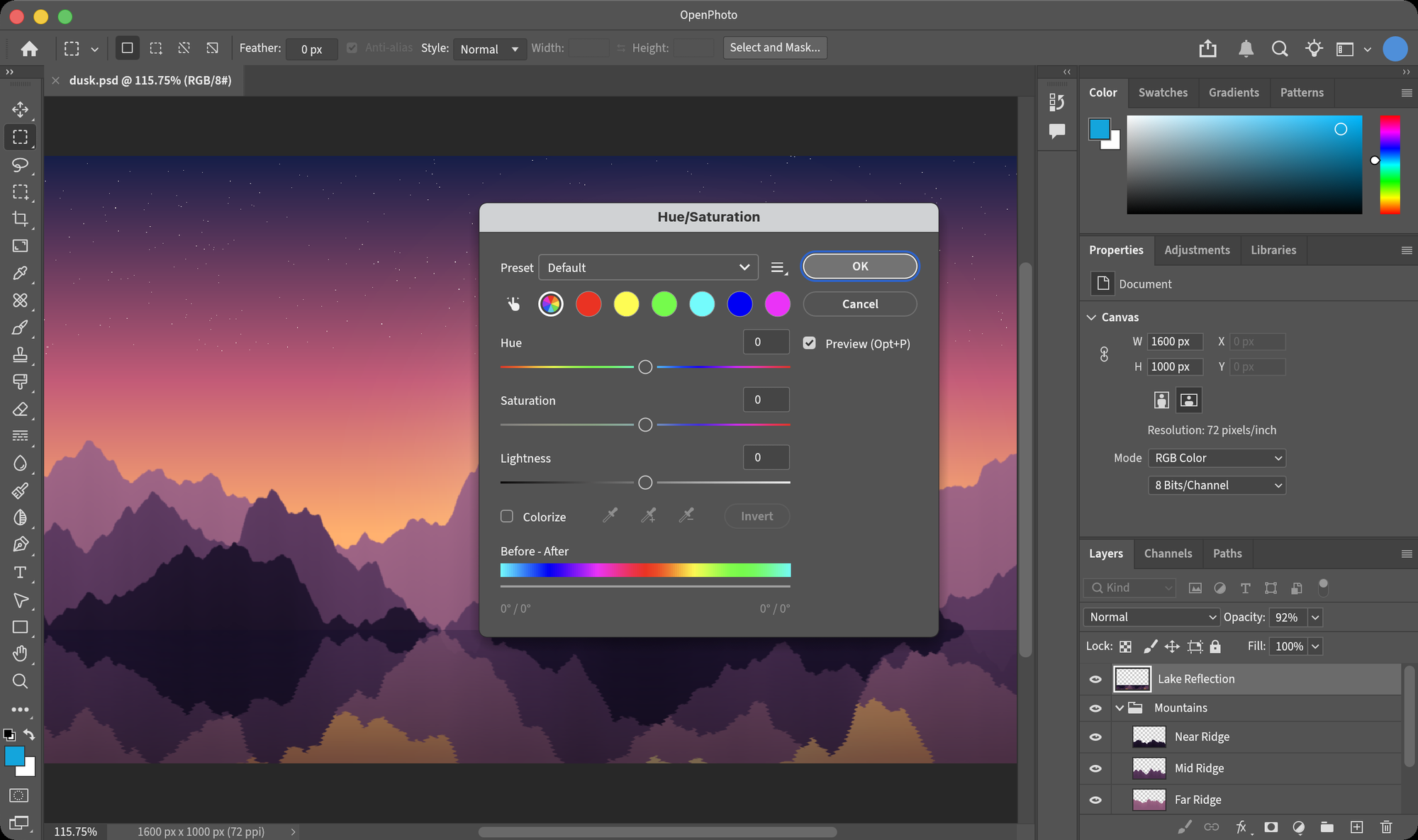This screenshot has height=840, width=1418.
Task: Select the Eyedropper tool in the left toolbar
Action: [x=20, y=273]
